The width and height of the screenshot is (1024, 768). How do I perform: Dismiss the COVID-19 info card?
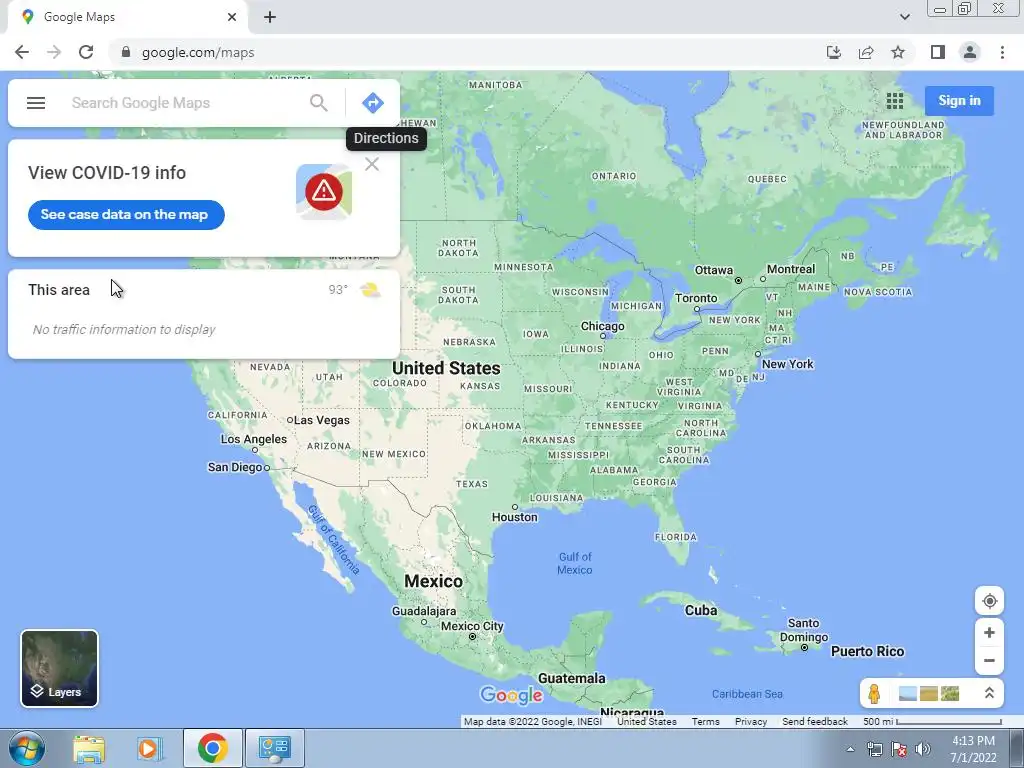click(372, 164)
